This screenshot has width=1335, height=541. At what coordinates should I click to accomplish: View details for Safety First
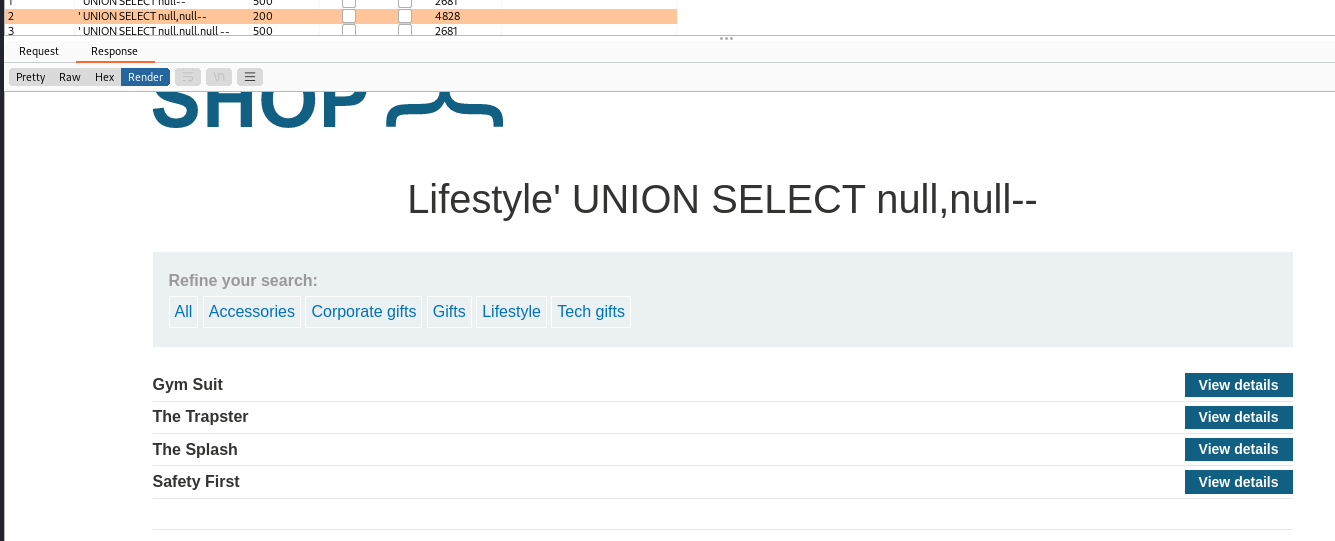click(1238, 482)
